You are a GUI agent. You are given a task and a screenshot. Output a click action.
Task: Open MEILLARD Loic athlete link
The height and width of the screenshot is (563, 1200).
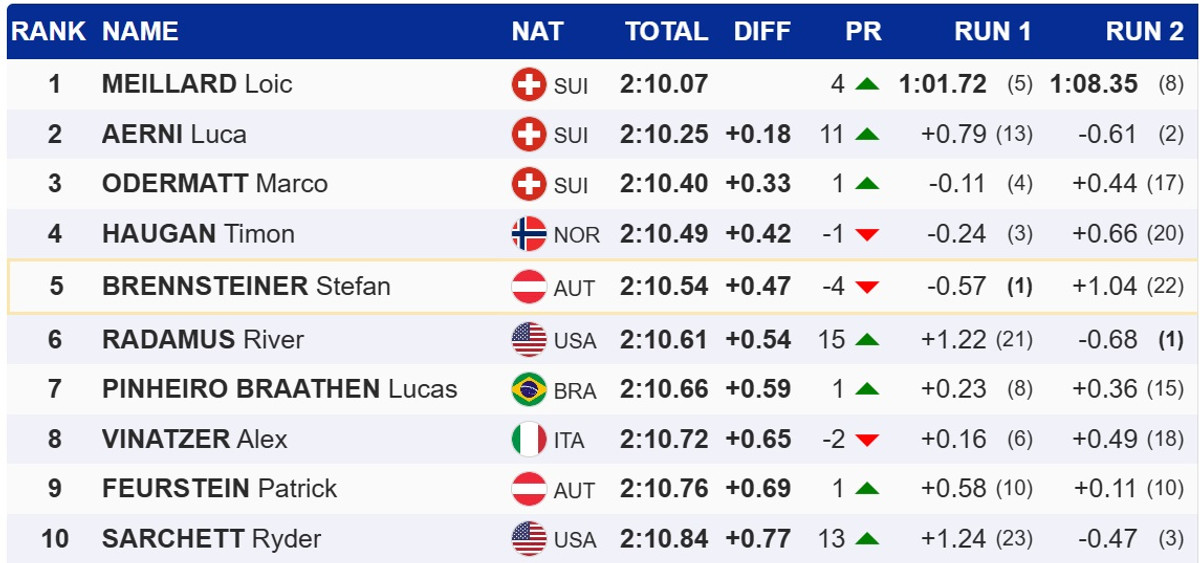tap(197, 85)
